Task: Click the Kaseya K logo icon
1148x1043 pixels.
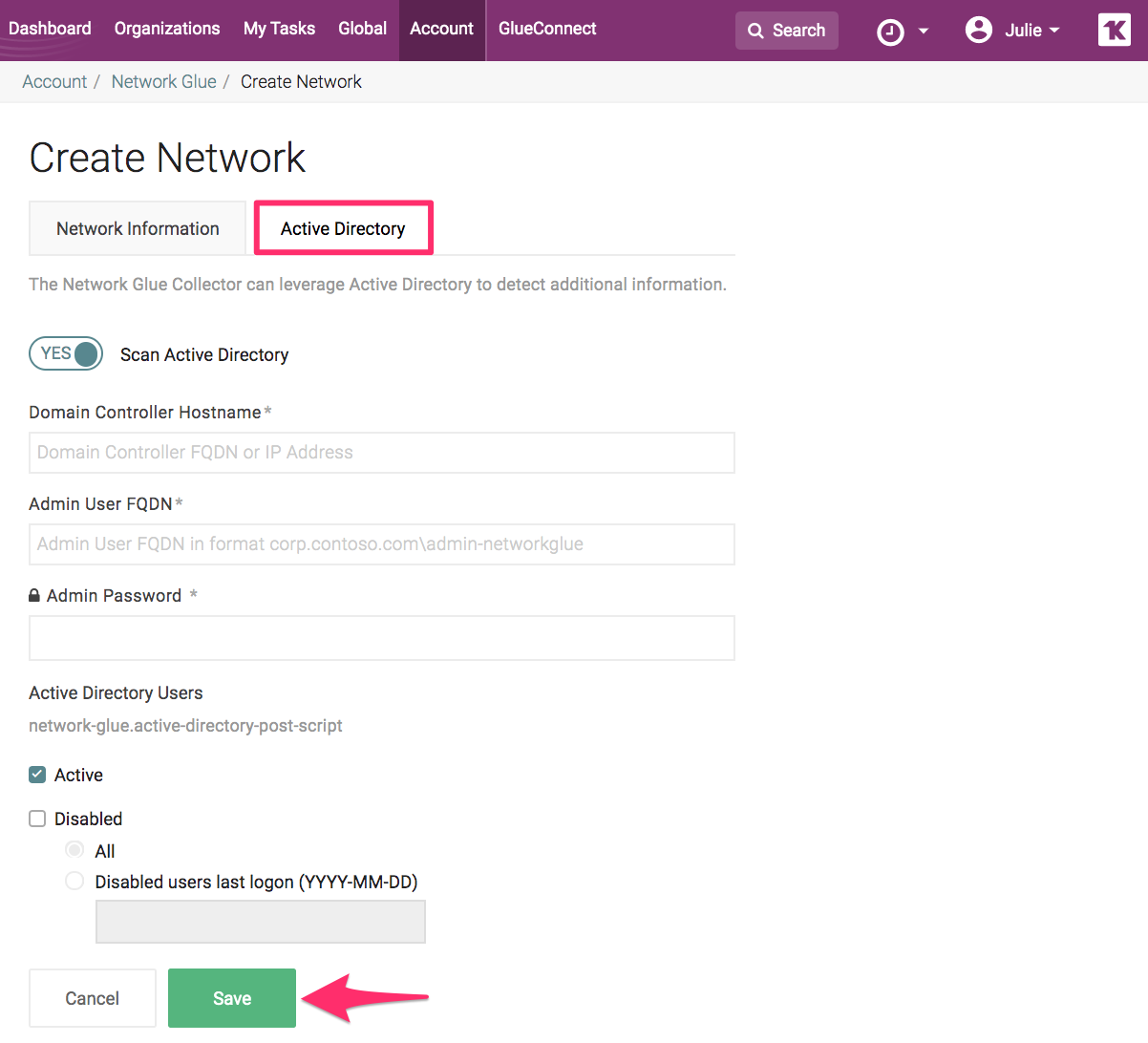Action: (x=1115, y=31)
